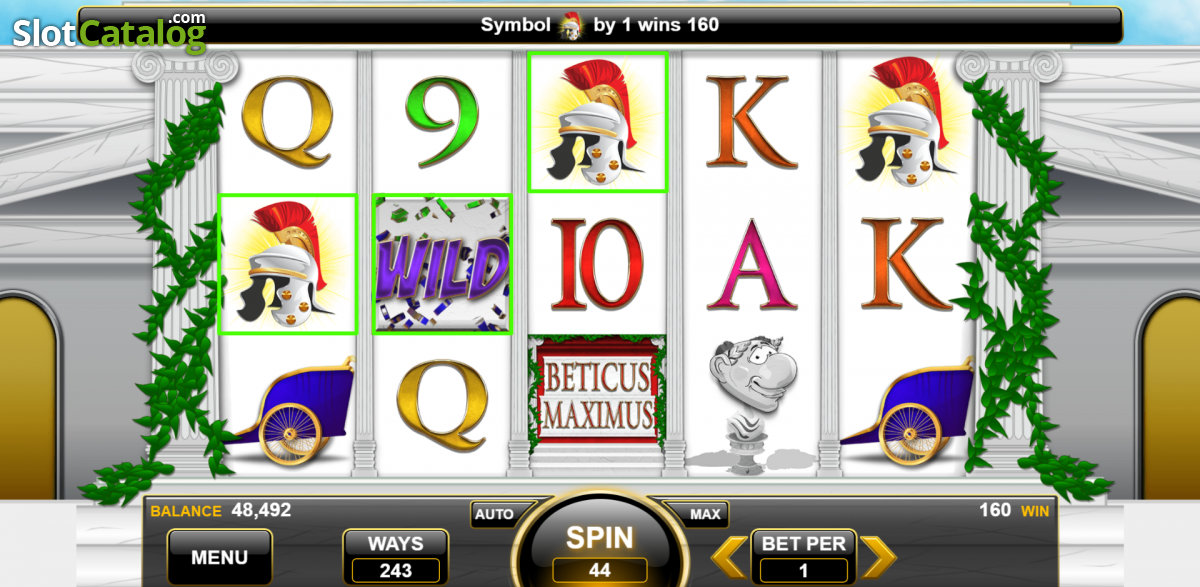Click the helmet on the fifth reel
1200x587 pixels.
(x=906, y=120)
